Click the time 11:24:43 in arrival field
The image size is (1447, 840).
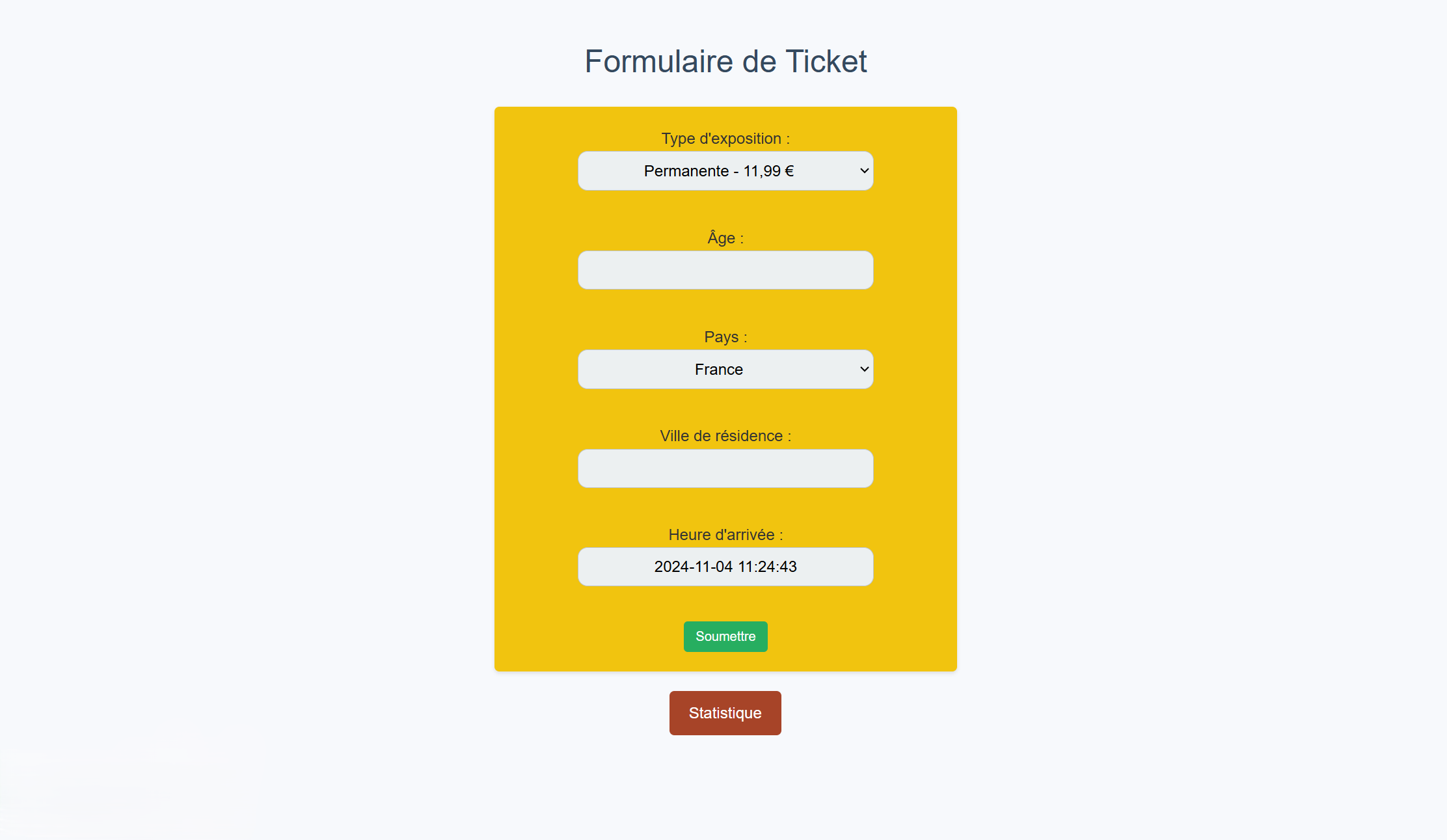pos(767,567)
